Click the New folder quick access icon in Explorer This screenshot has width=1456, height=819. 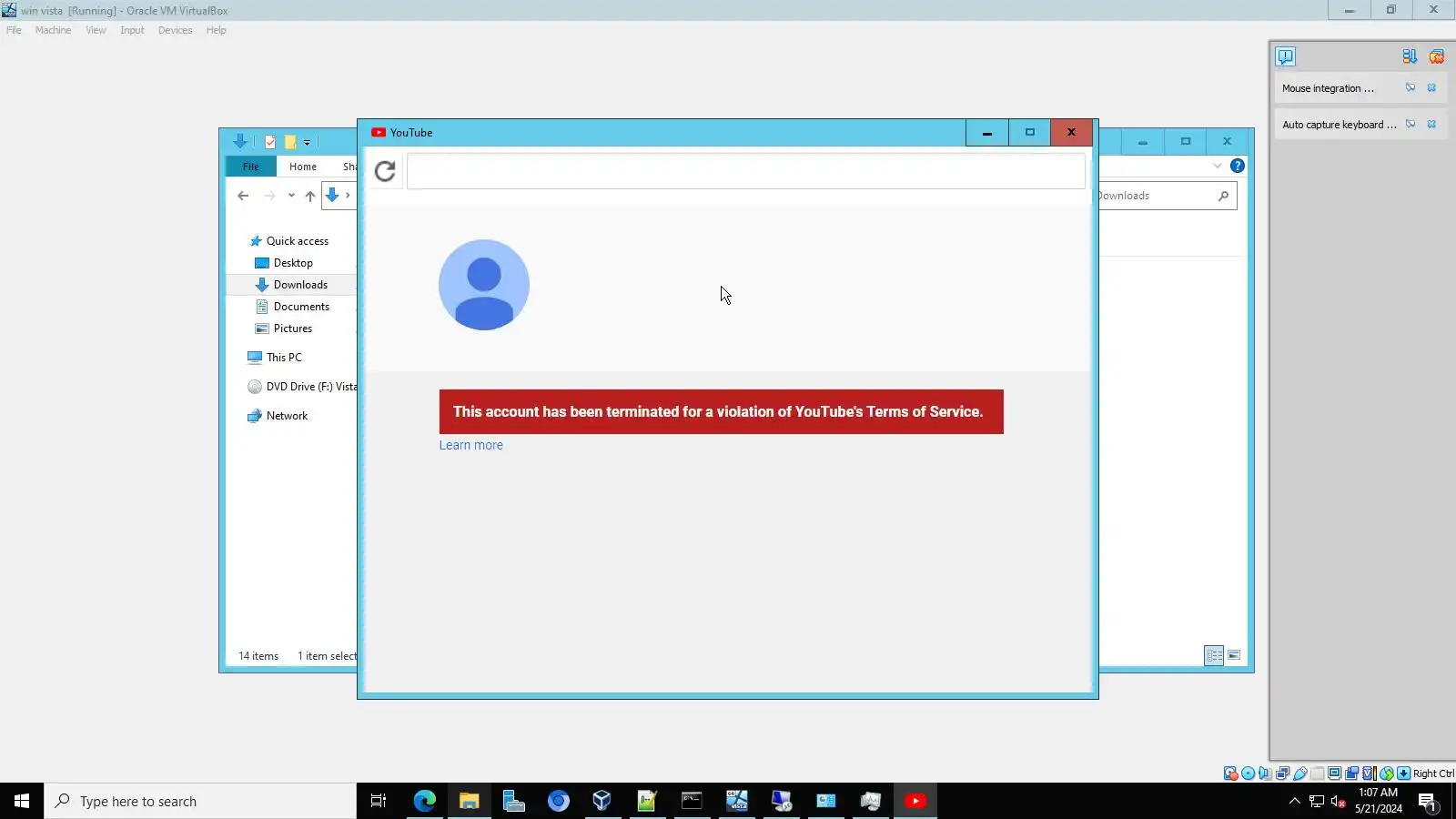pyautogui.click(x=290, y=142)
